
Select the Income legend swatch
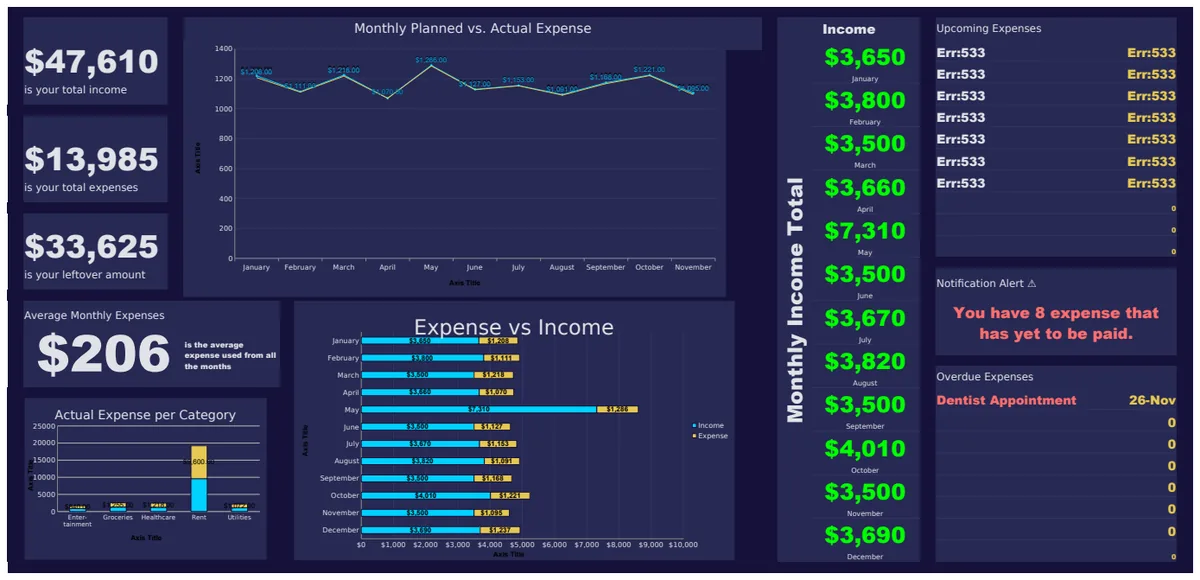(694, 426)
